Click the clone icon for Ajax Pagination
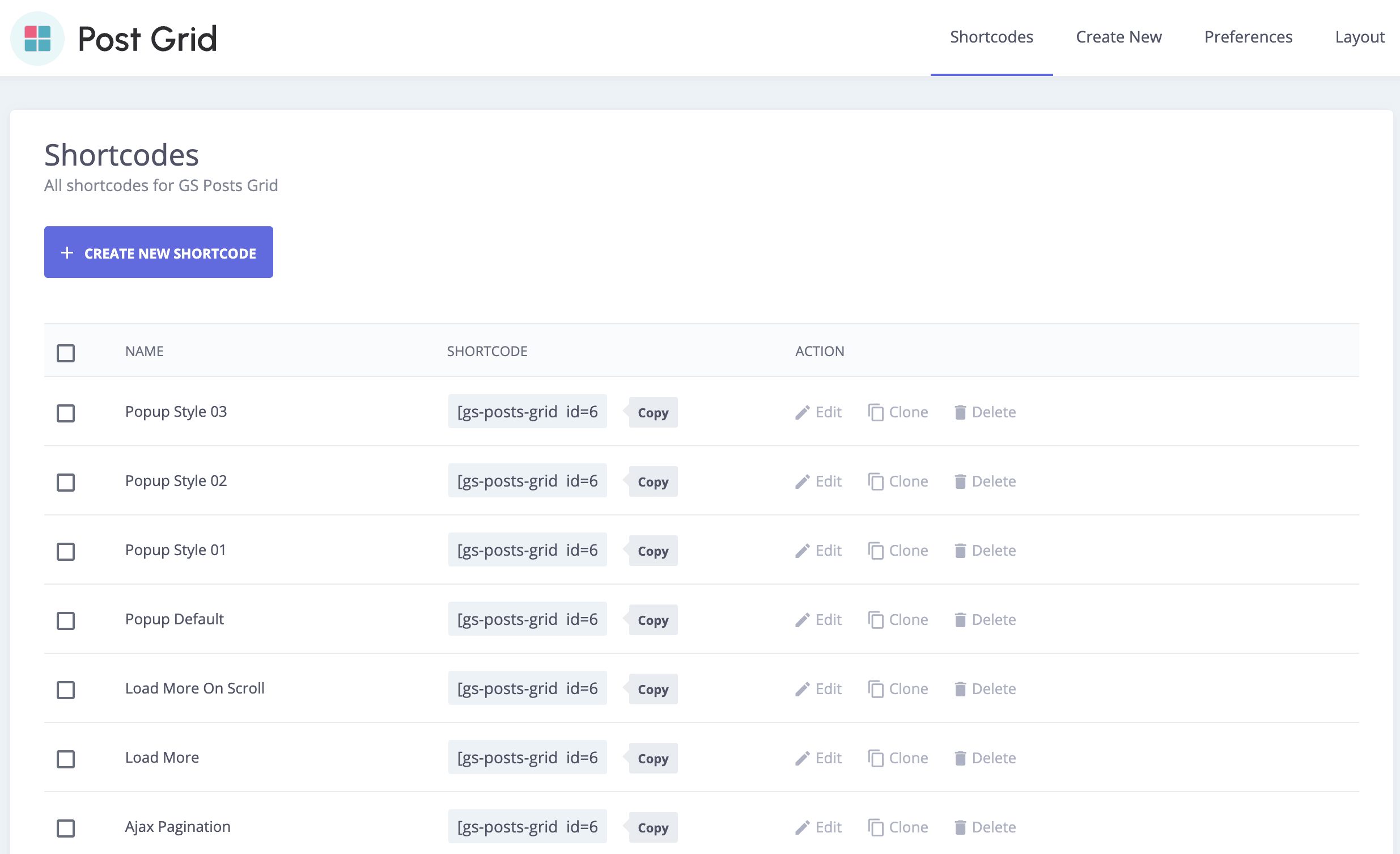Viewport: 1400px width, 854px height. pyautogui.click(x=876, y=828)
